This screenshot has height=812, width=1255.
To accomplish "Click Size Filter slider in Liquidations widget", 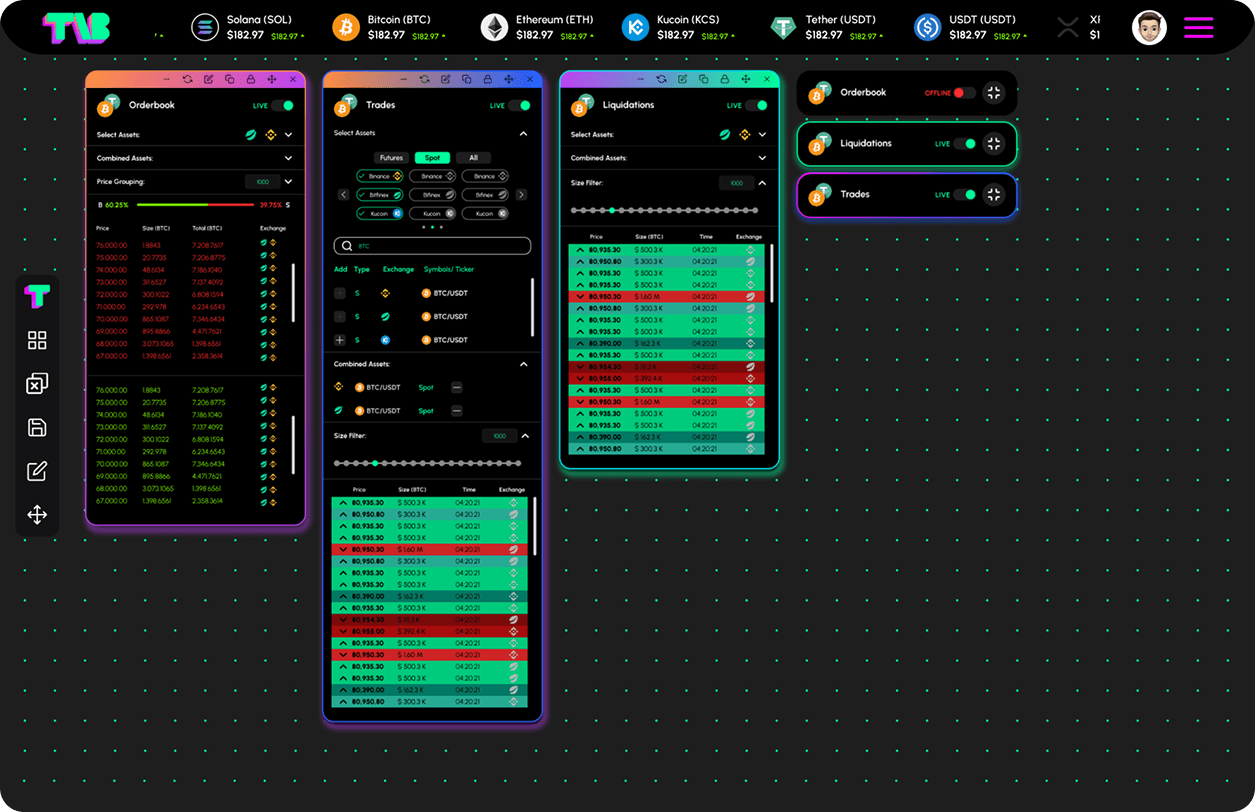I will [x=665, y=210].
